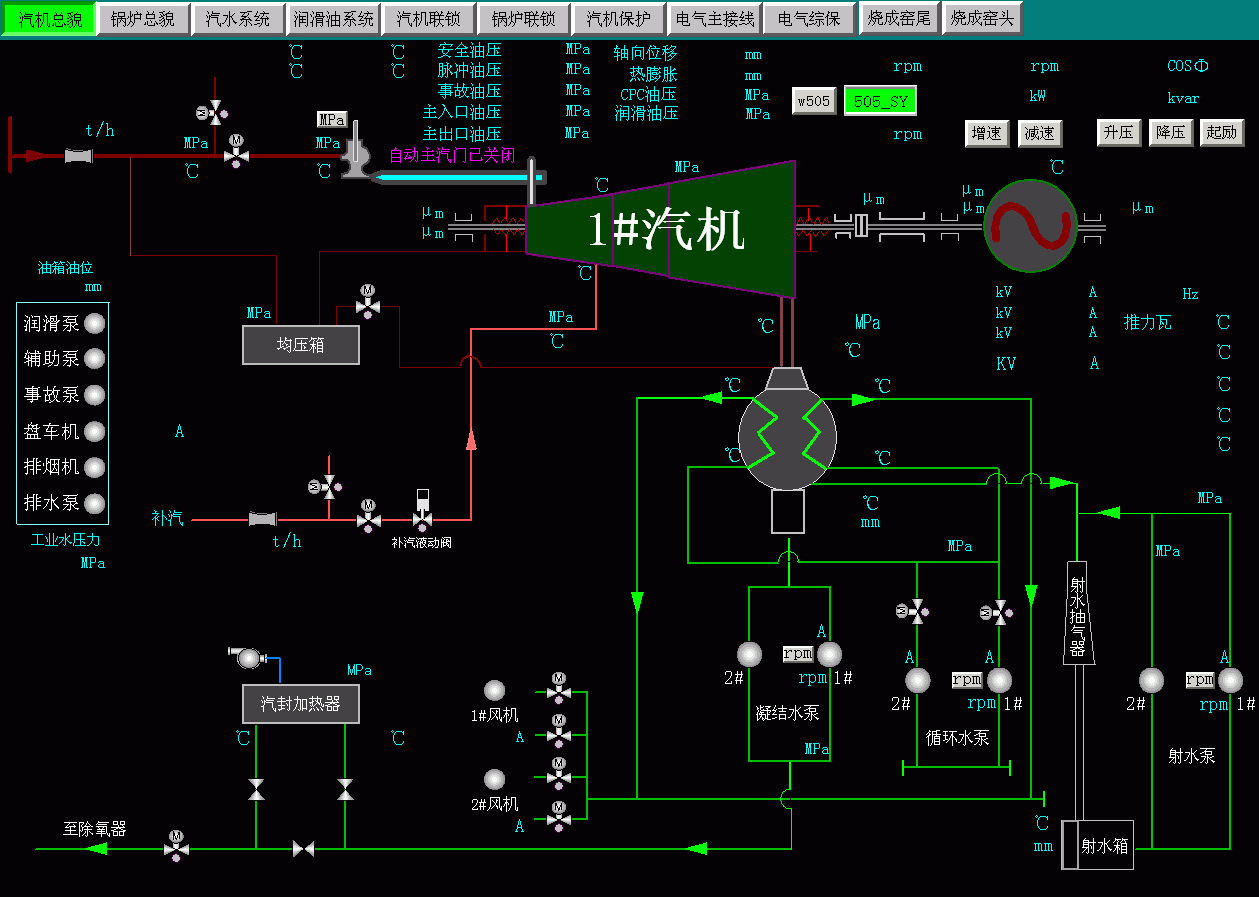The image size is (1259, 897).
Task: Click the rpm field of 循环水泵
Action: click(967, 680)
